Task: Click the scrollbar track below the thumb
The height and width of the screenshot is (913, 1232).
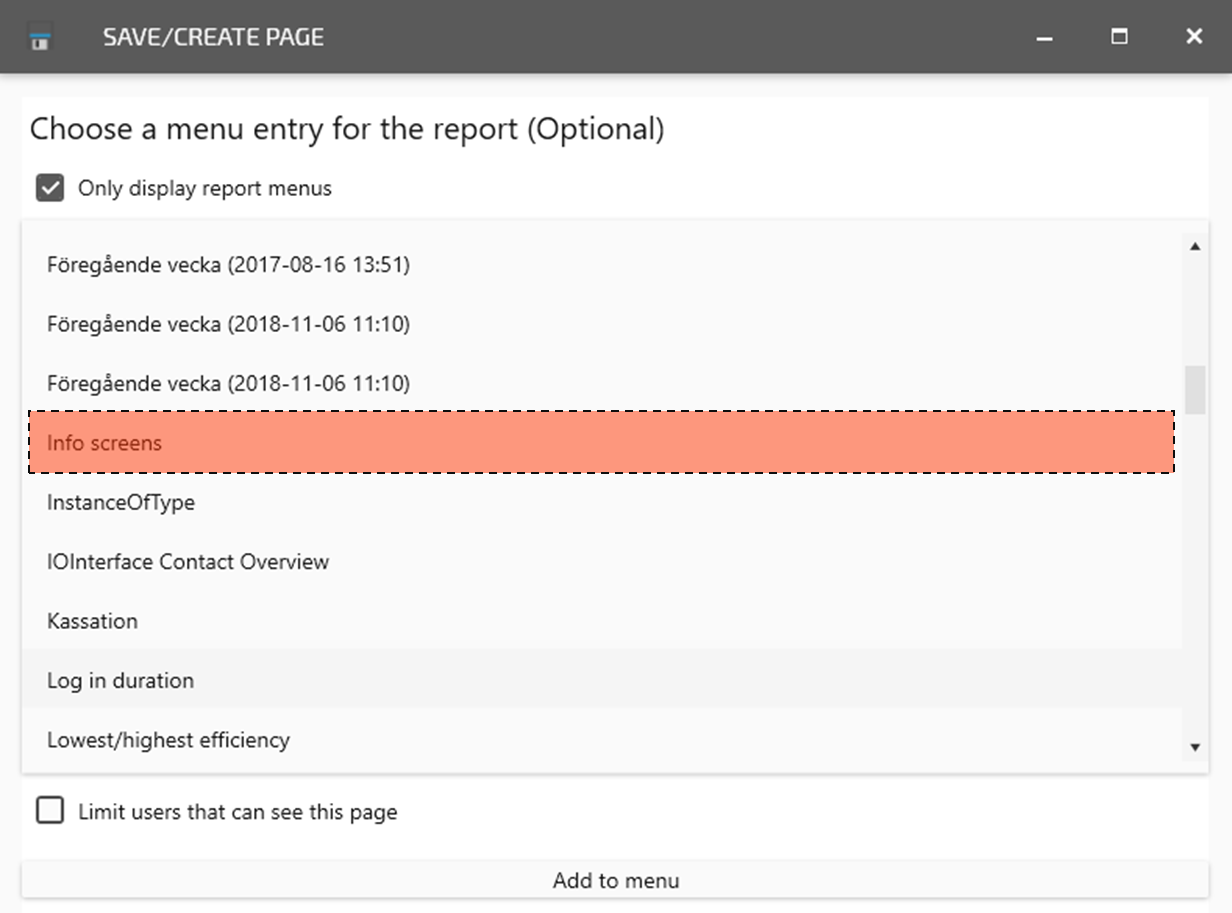Action: [1195, 580]
